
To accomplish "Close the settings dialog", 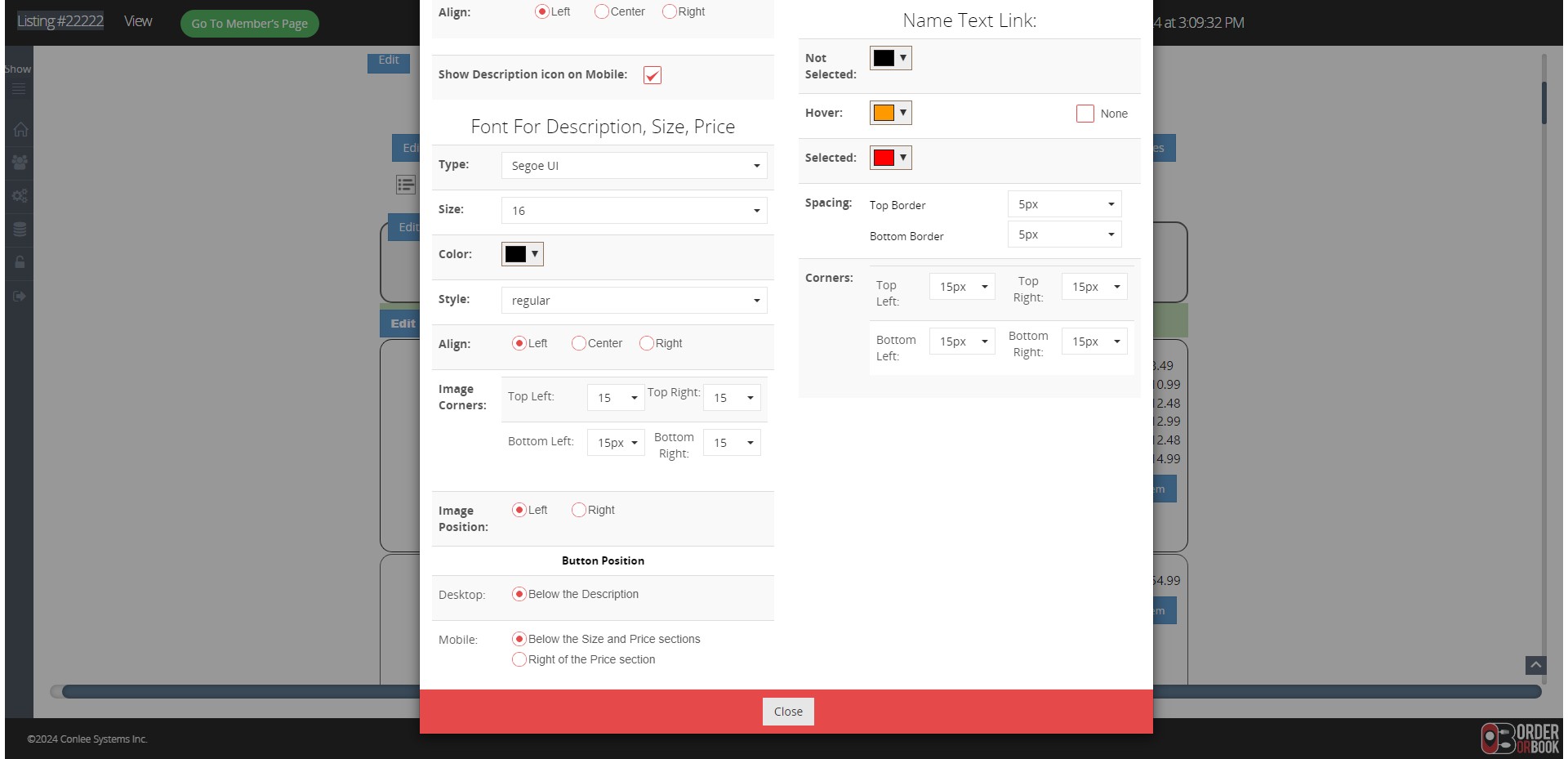I will point(788,712).
